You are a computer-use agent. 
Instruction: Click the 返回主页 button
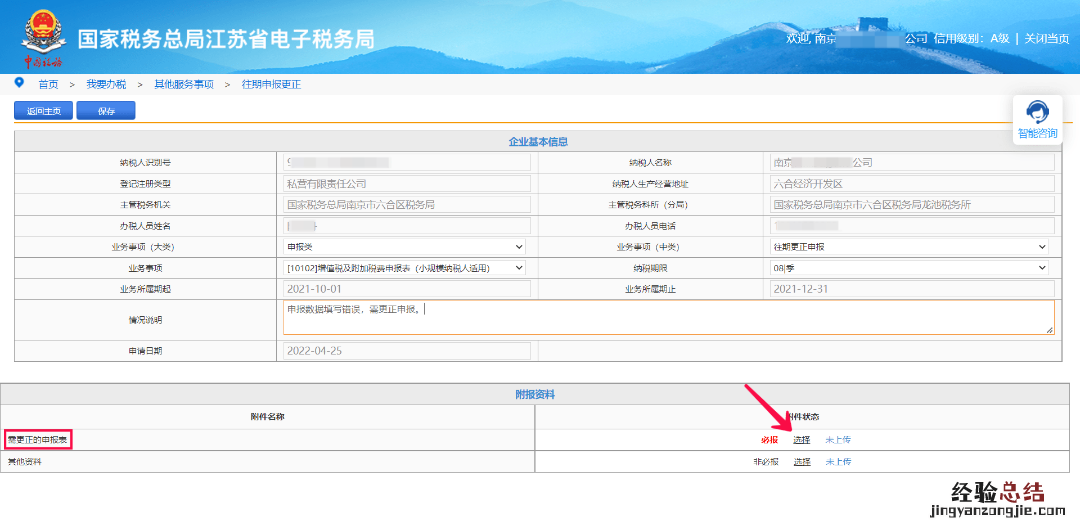[43, 111]
